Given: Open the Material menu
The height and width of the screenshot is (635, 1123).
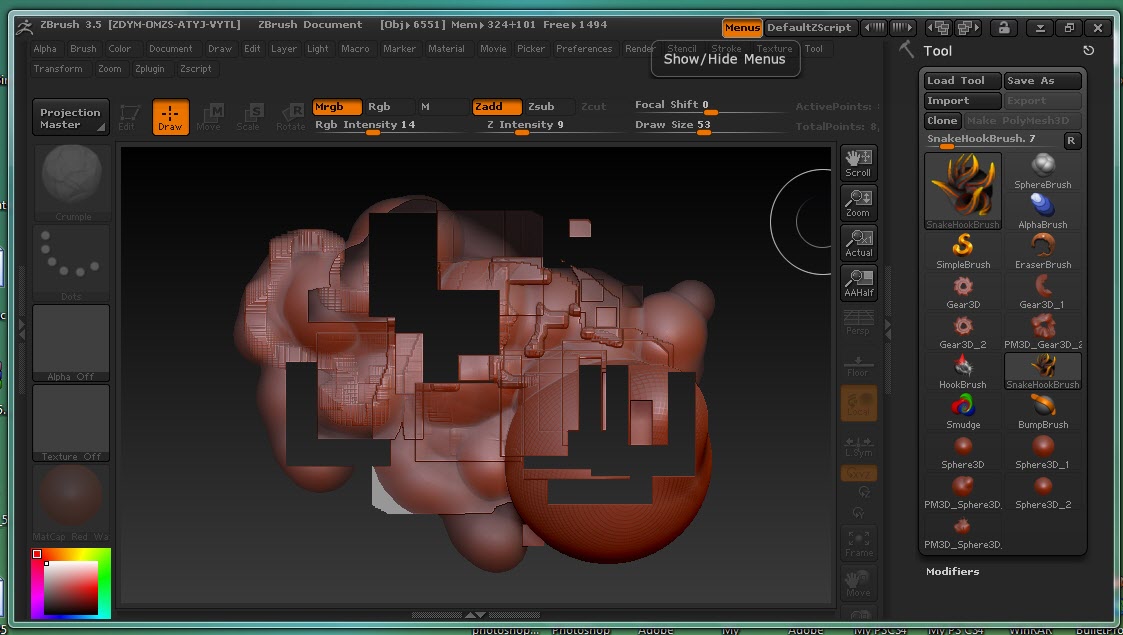Looking at the screenshot, I should tap(446, 49).
